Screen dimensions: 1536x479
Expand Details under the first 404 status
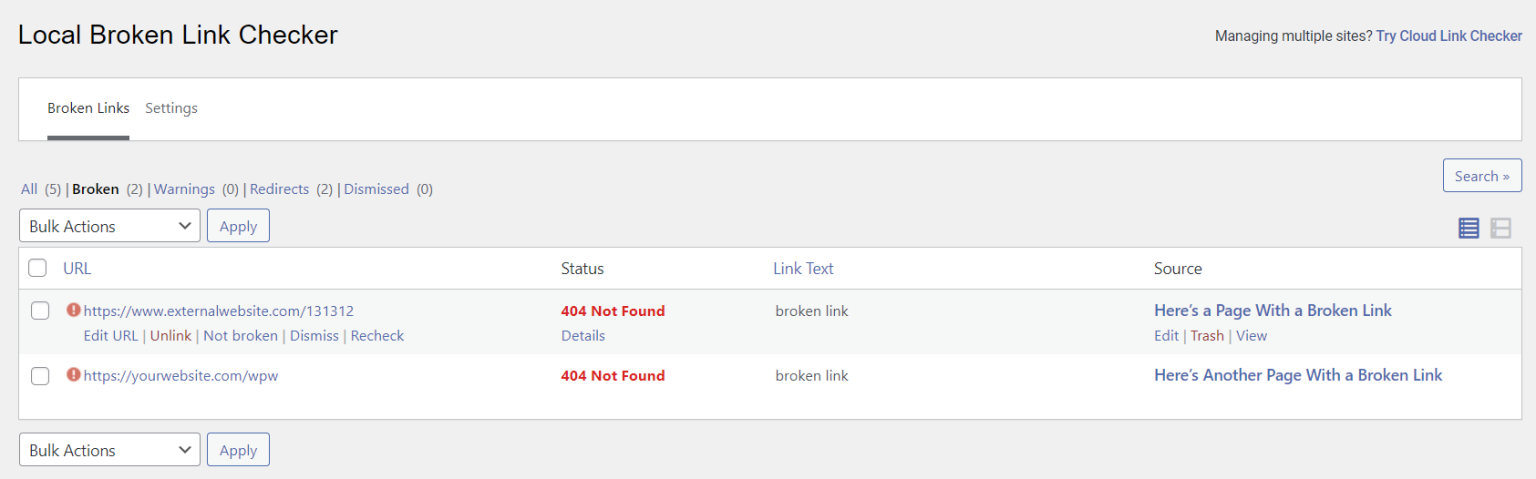pos(583,336)
